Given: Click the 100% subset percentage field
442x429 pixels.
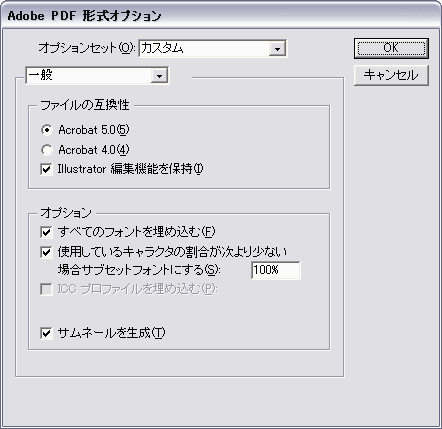Looking at the screenshot, I should pyautogui.click(x=276, y=270).
